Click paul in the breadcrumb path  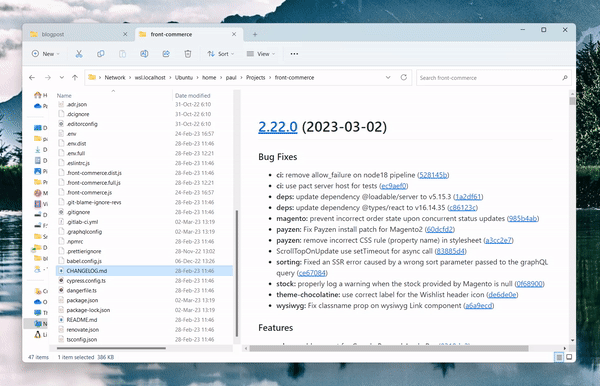pos(231,78)
